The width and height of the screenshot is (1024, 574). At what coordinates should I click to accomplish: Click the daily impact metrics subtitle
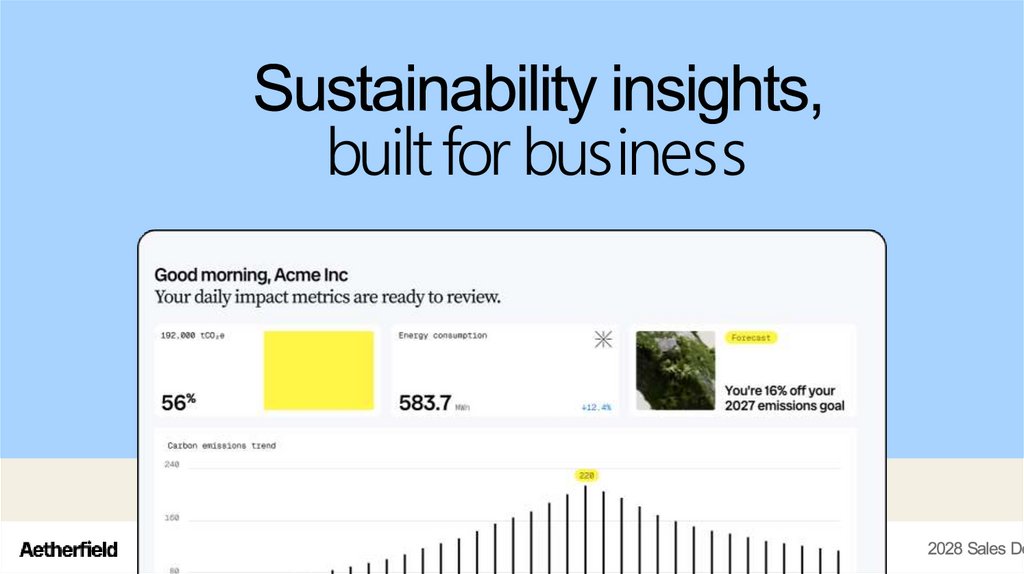(327, 297)
